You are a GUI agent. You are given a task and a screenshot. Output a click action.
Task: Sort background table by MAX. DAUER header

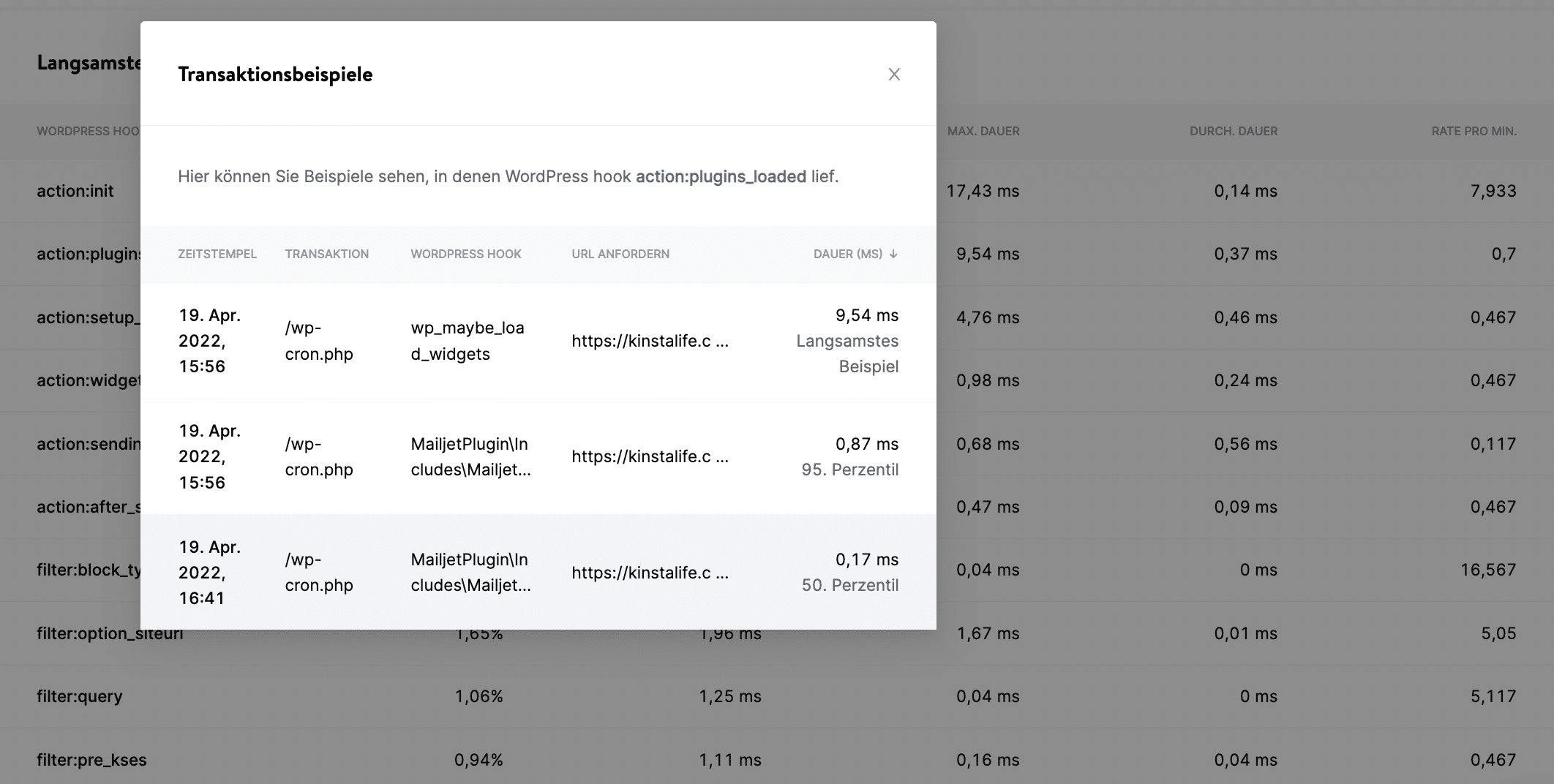[984, 132]
